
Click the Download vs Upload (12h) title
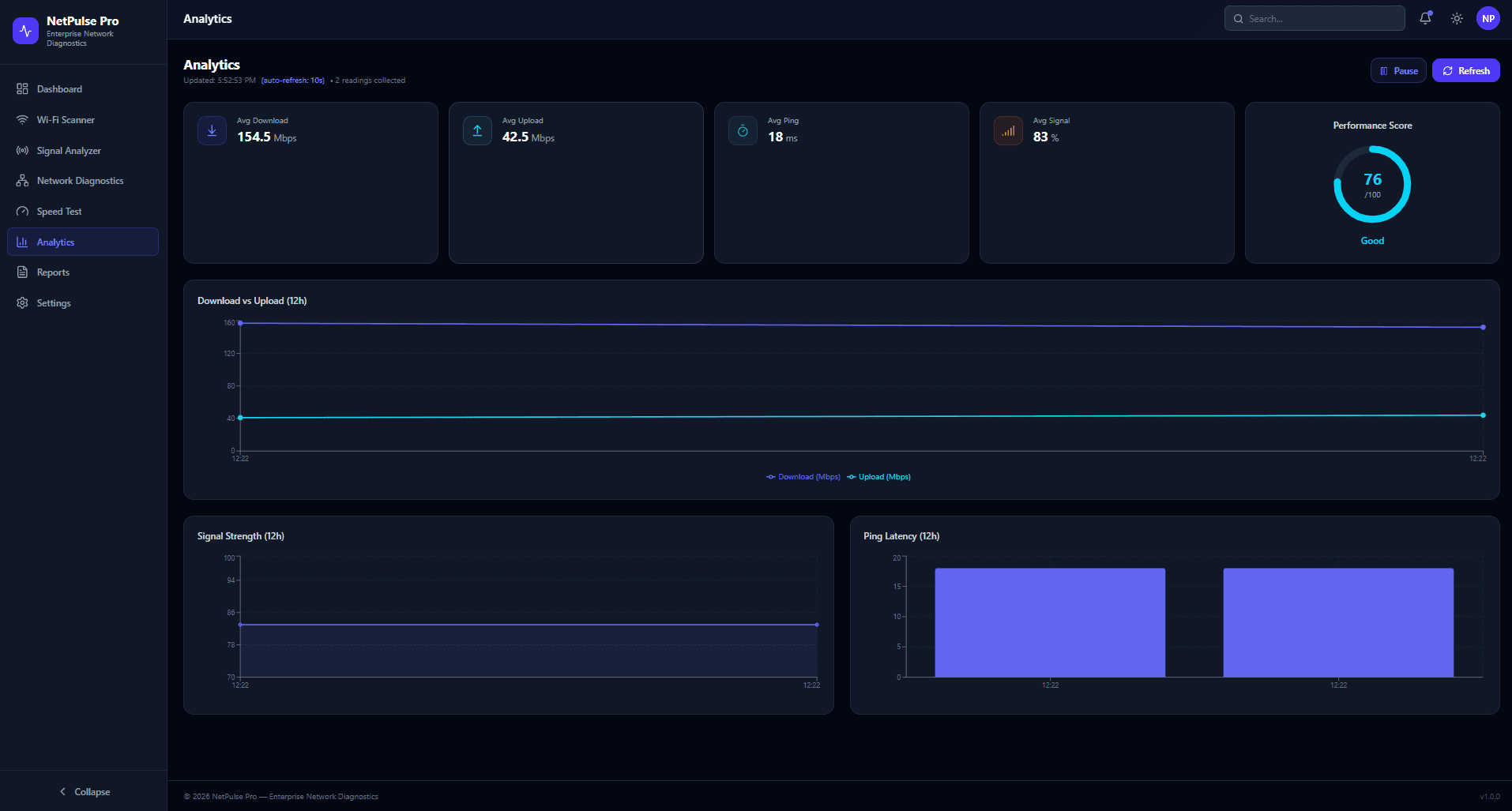[x=252, y=301]
